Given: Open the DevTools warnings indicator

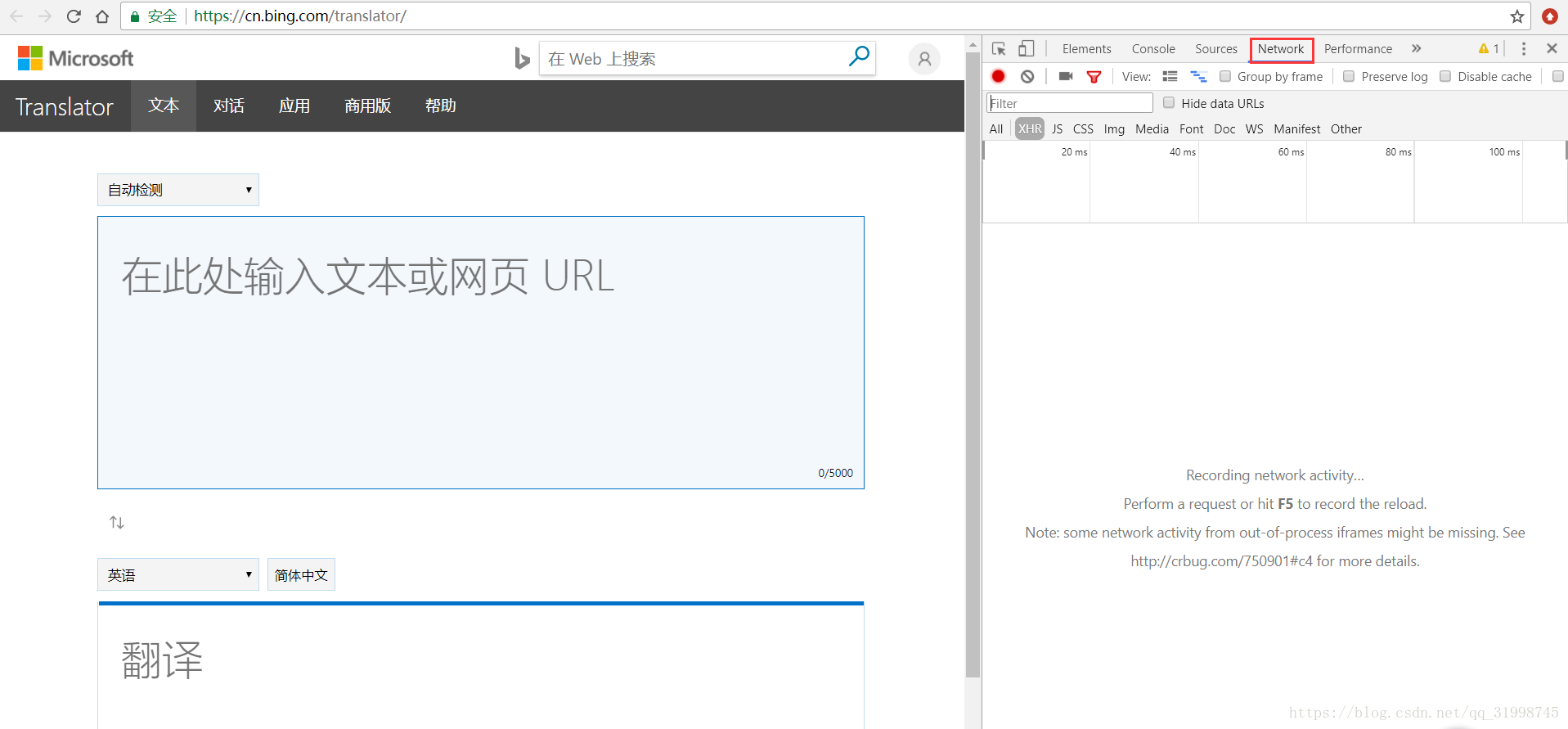Looking at the screenshot, I should click(1489, 49).
